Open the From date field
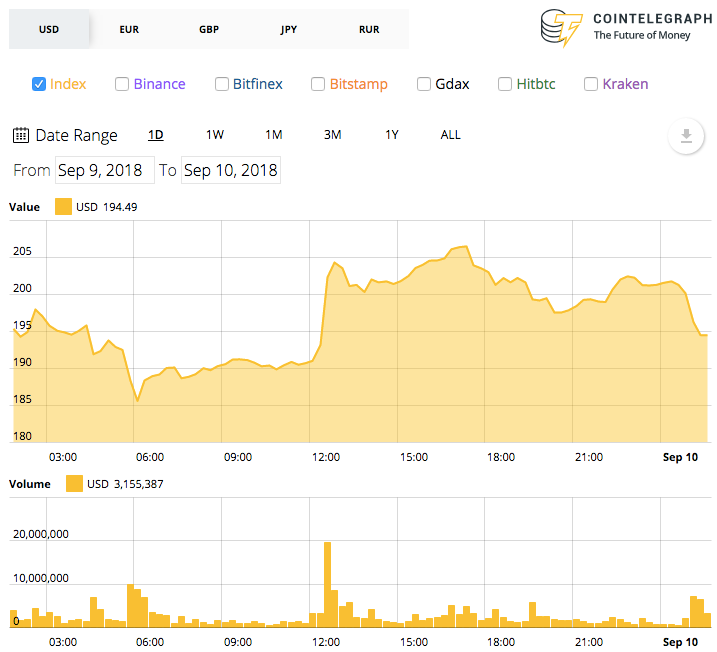This screenshot has width=717, height=652. pos(105,170)
